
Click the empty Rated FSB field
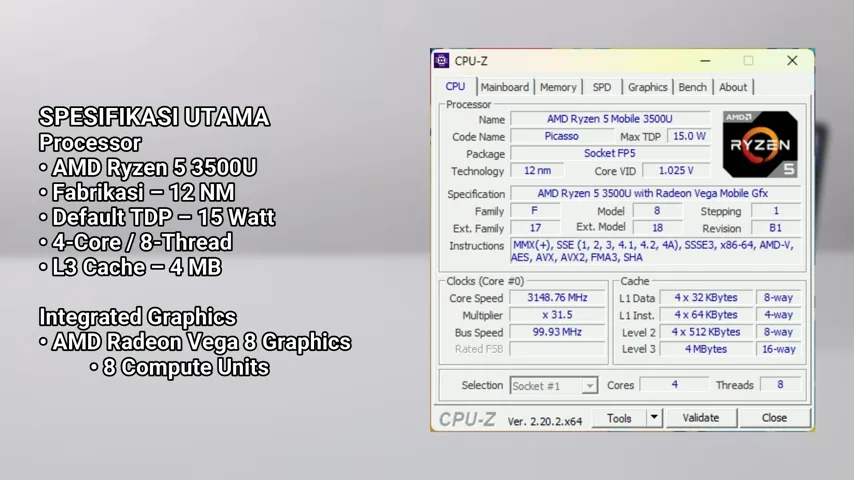[557, 349]
